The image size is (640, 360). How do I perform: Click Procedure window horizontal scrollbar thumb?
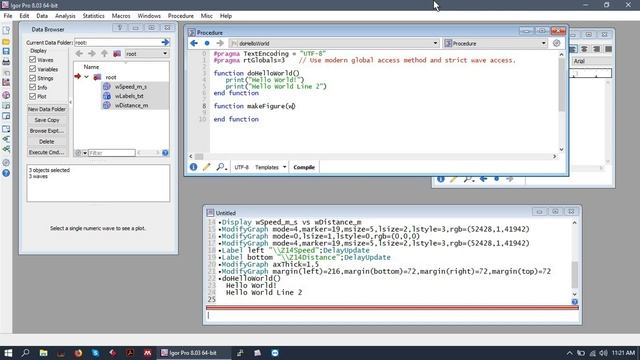pos(199,156)
